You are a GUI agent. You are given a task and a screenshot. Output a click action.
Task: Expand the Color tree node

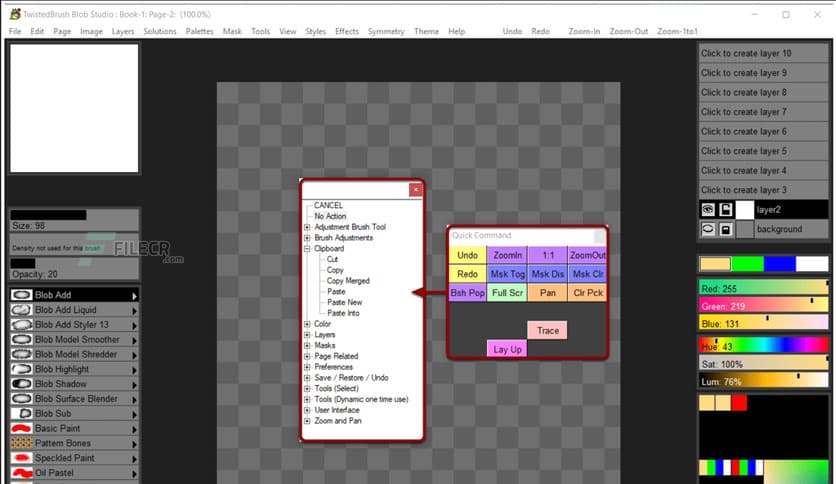point(307,324)
